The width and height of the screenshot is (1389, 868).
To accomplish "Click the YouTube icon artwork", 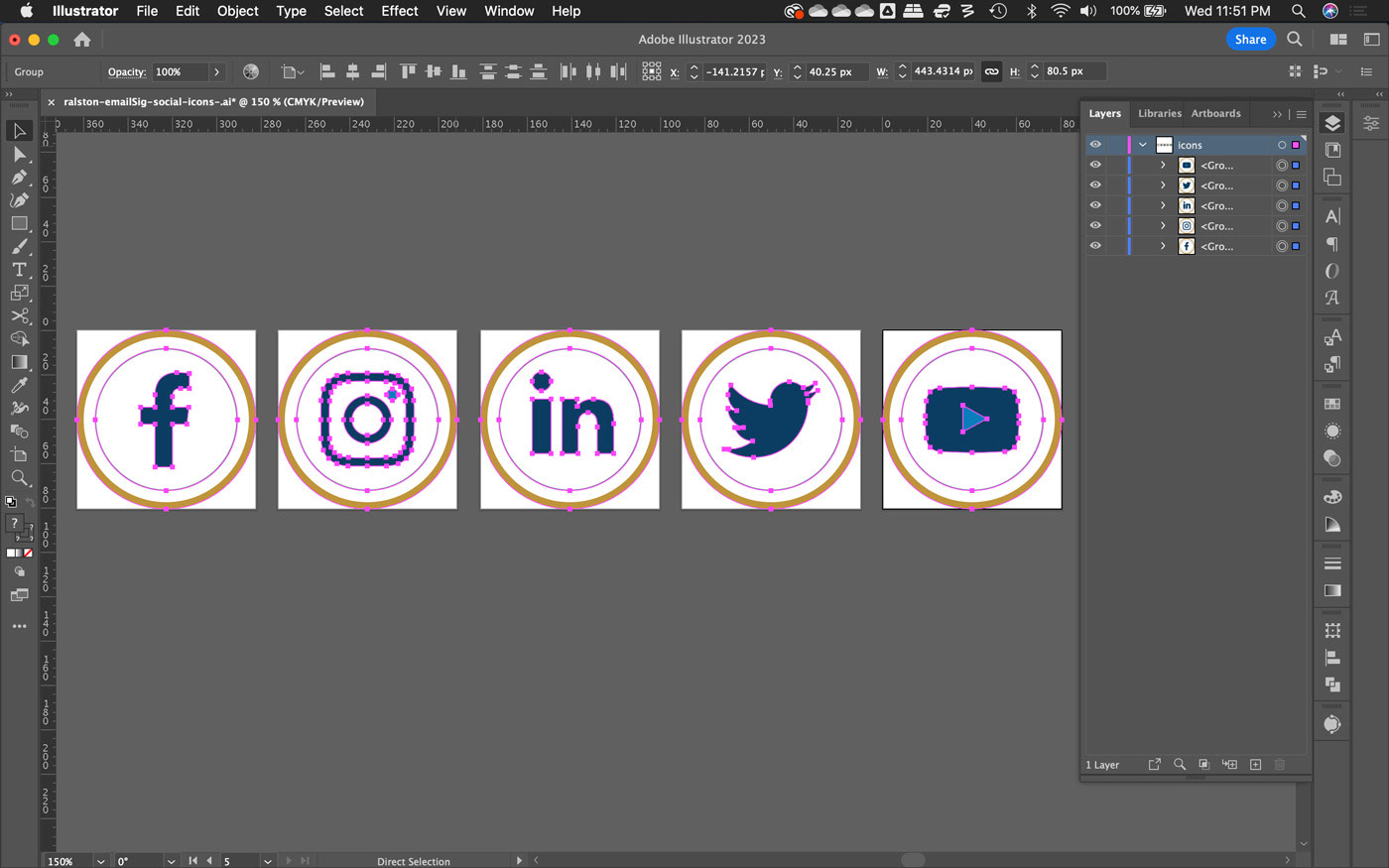I will pyautogui.click(x=971, y=420).
